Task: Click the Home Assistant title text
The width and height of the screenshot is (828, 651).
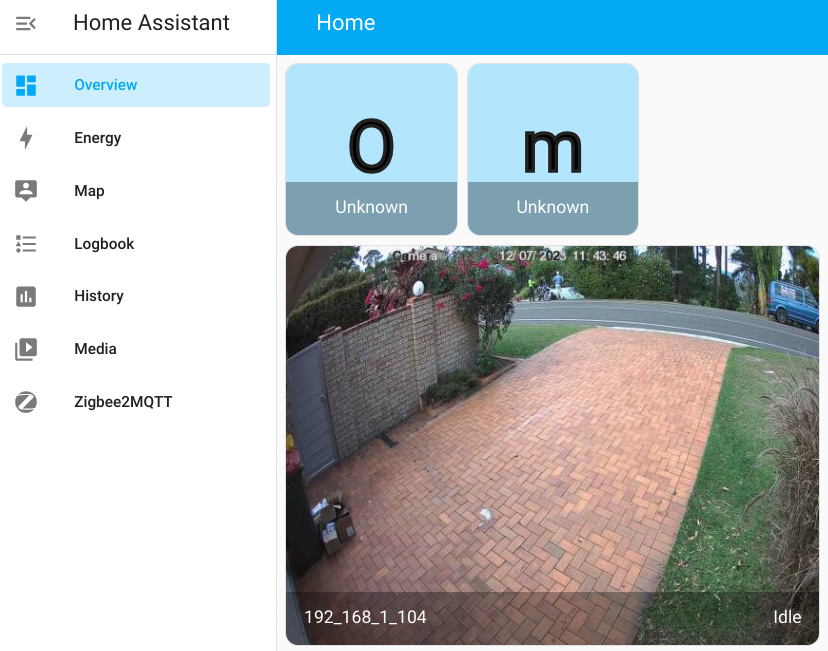Action: 149,22
